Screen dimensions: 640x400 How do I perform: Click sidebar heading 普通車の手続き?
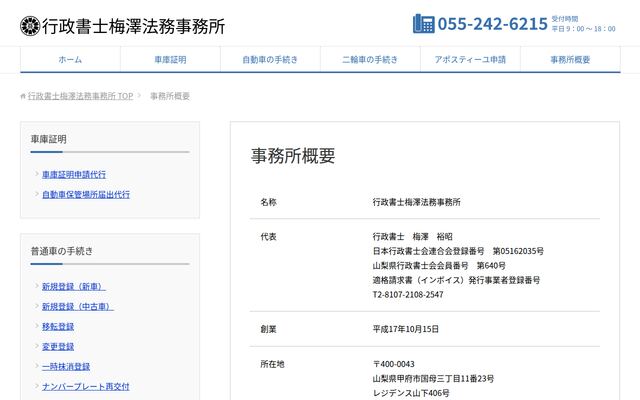62,251
